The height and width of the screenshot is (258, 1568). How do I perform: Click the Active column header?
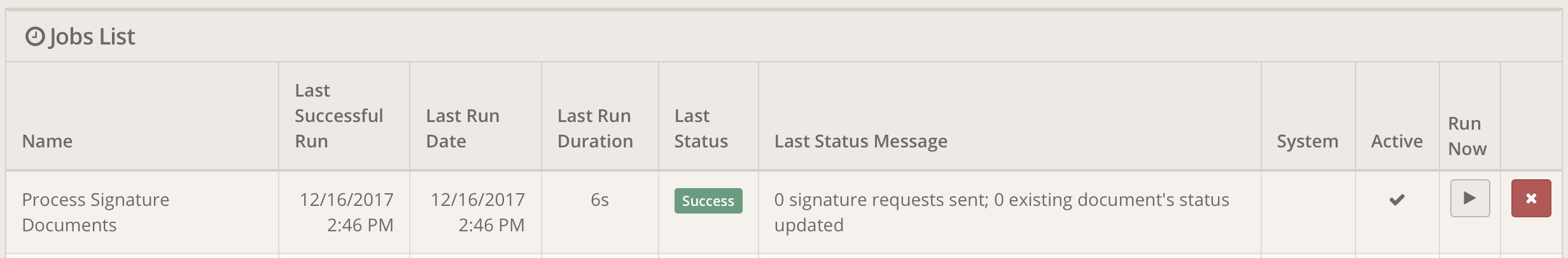1396,141
